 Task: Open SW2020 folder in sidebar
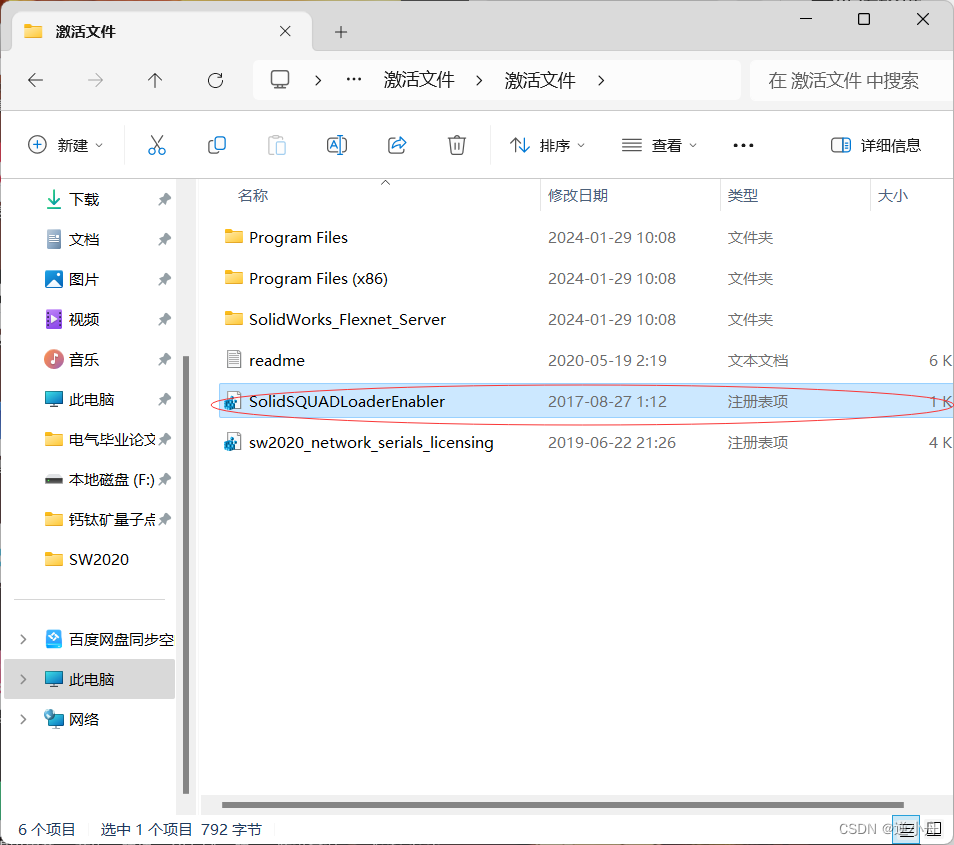click(87, 559)
